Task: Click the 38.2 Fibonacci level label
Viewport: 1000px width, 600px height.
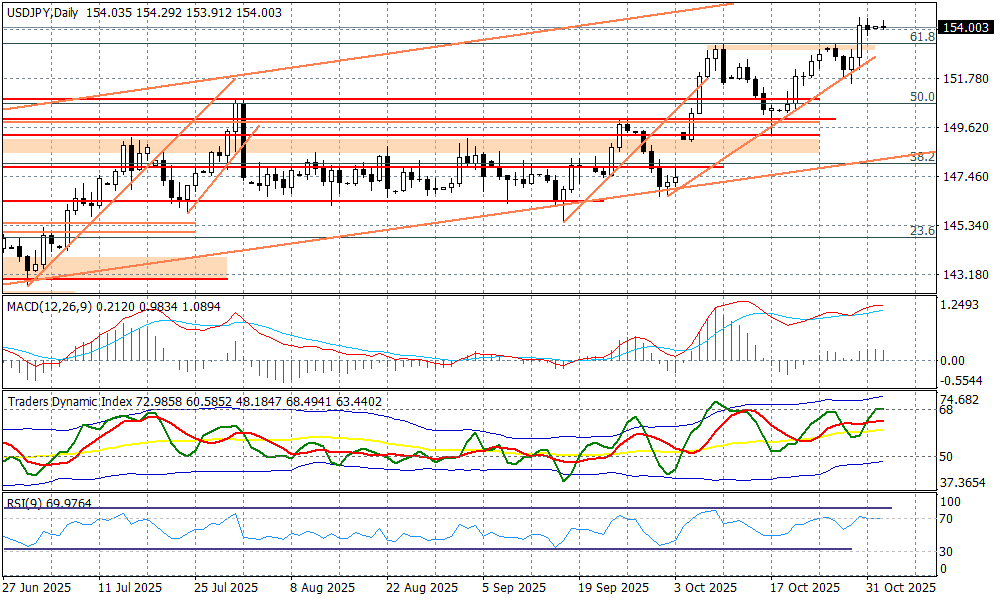Action: 922,157
